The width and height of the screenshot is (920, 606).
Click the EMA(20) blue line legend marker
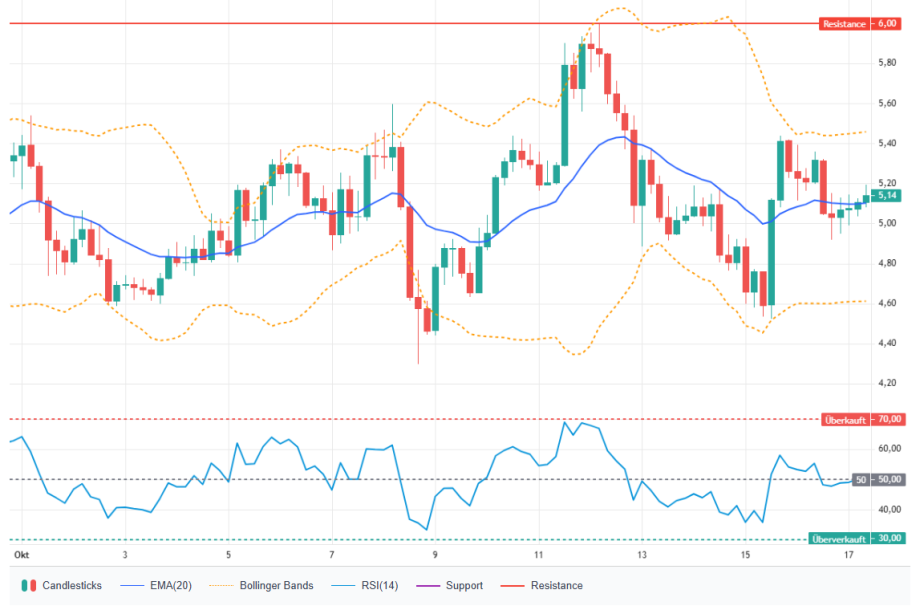[x=132, y=585]
